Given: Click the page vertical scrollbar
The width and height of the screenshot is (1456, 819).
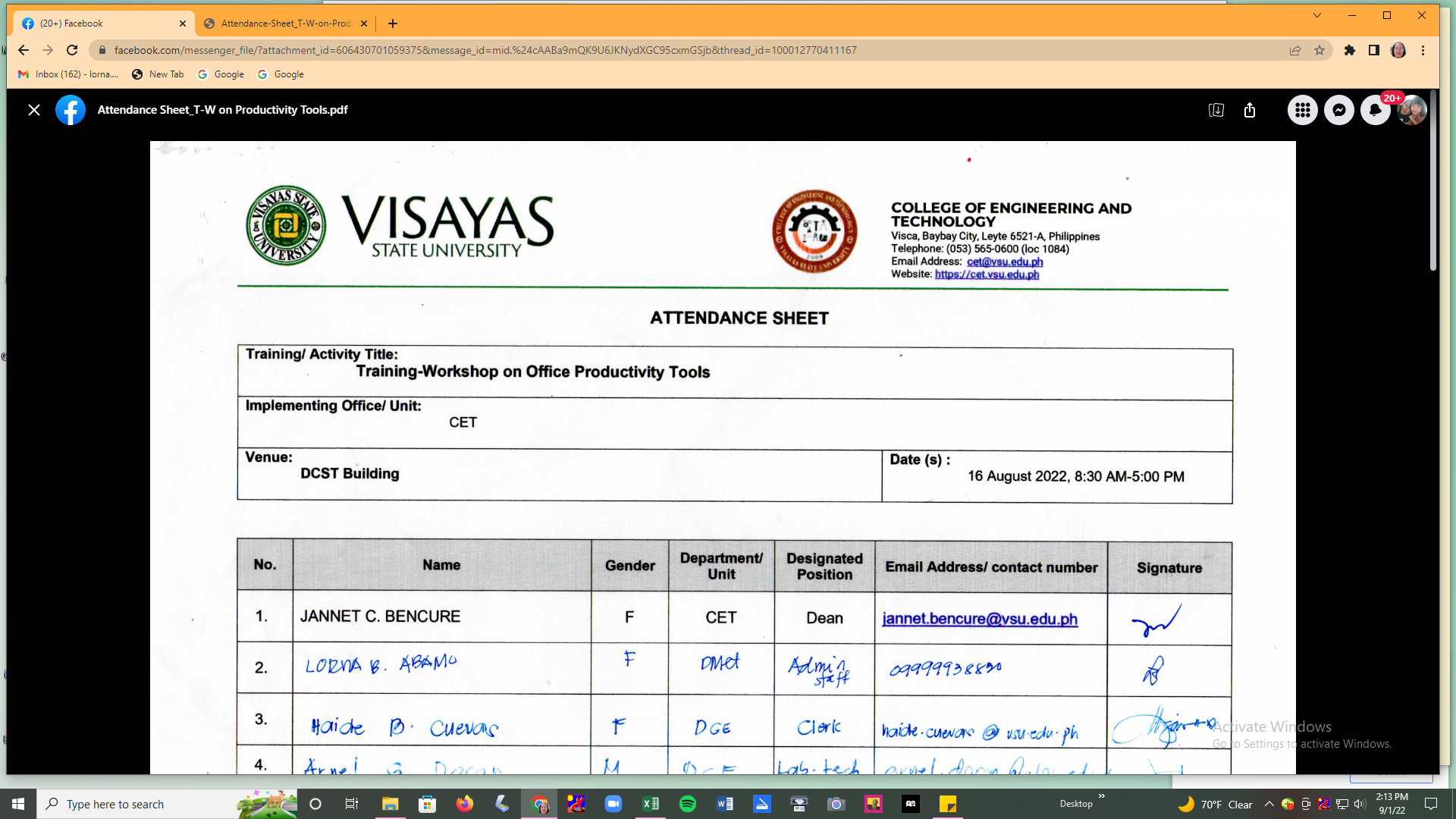Looking at the screenshot, I should pos(1432,182).
